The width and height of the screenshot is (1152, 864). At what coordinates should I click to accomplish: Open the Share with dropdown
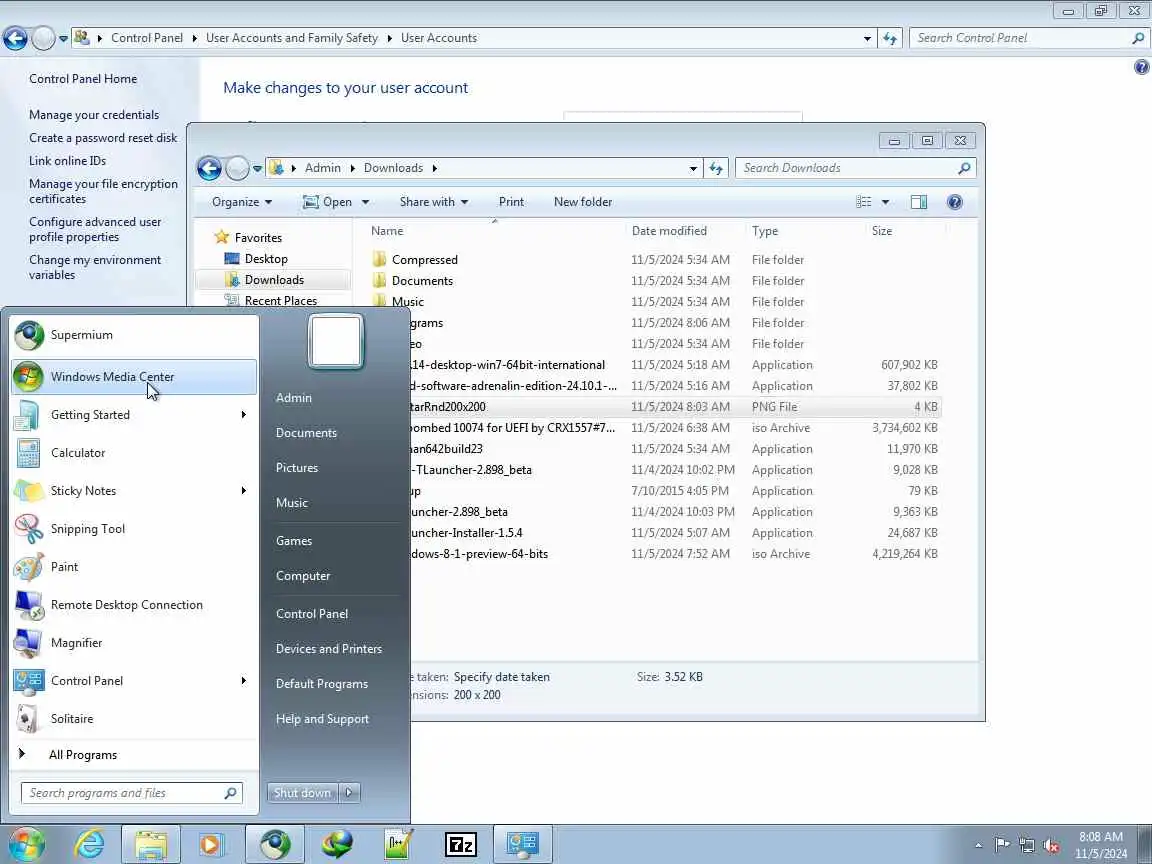click(x=433, y=202)
